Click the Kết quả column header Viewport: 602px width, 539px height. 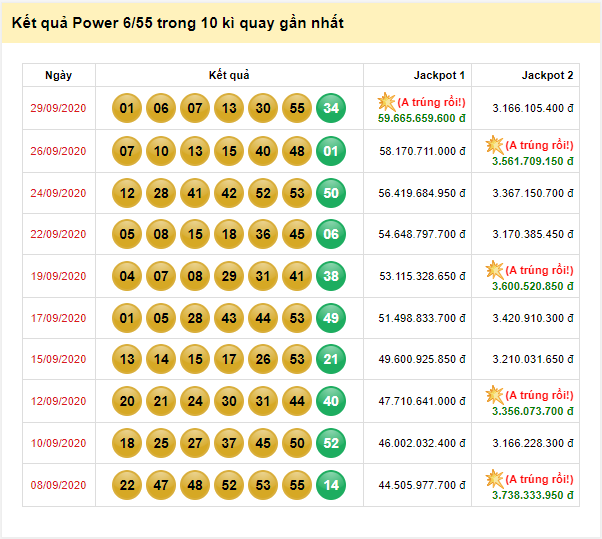[229, 76]
